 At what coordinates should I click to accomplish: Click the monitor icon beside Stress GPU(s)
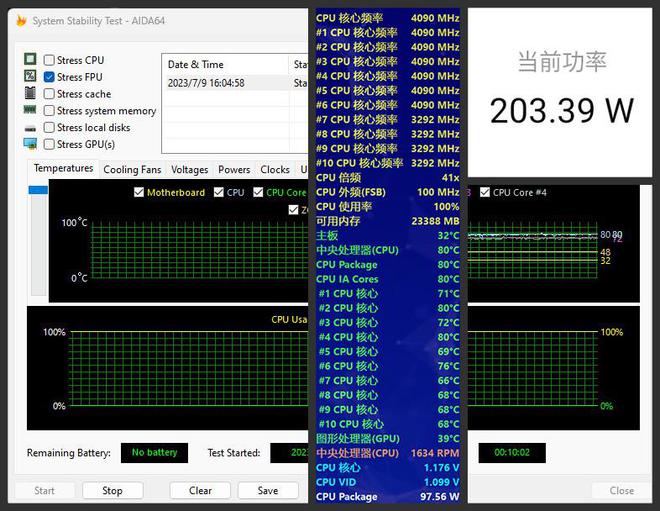click(30, 144)
